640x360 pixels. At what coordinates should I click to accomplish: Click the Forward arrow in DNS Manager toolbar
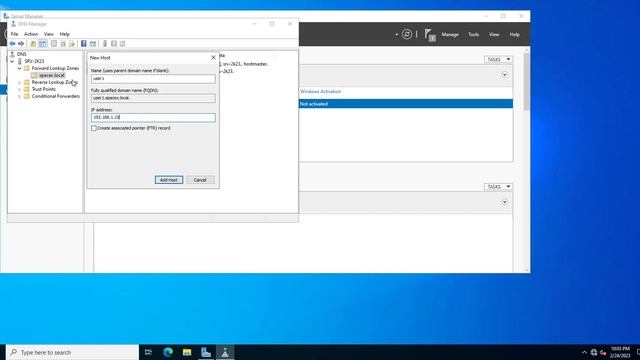tap(21, 44)
